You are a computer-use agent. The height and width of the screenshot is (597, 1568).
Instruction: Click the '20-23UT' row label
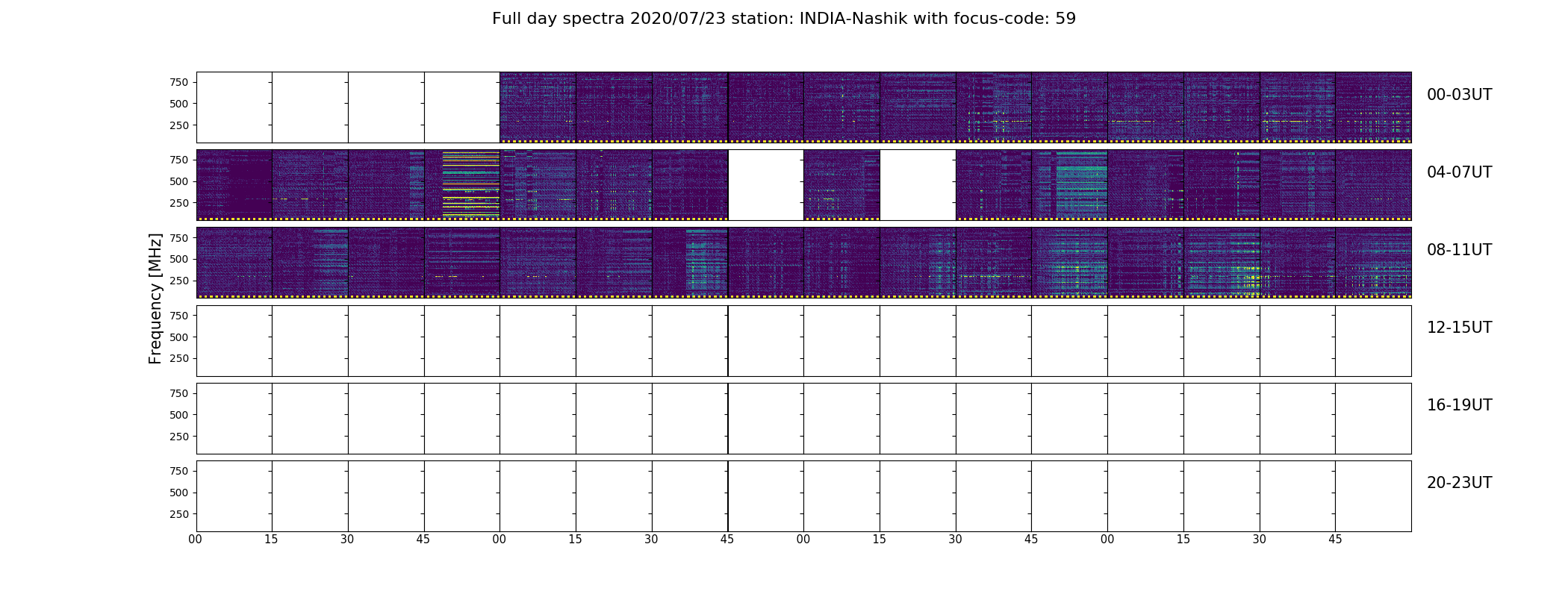pyautogui.click(x=1459, y=483)
